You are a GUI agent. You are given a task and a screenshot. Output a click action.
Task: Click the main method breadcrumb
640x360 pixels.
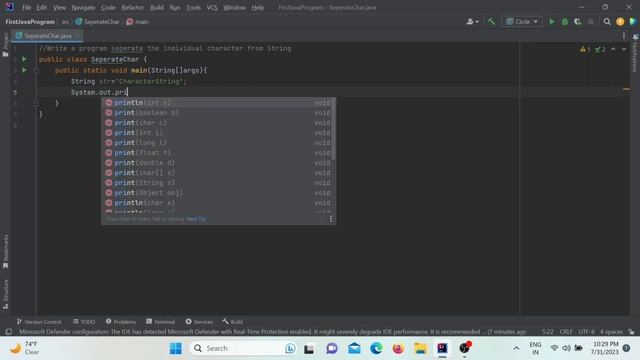pos(138,22)
